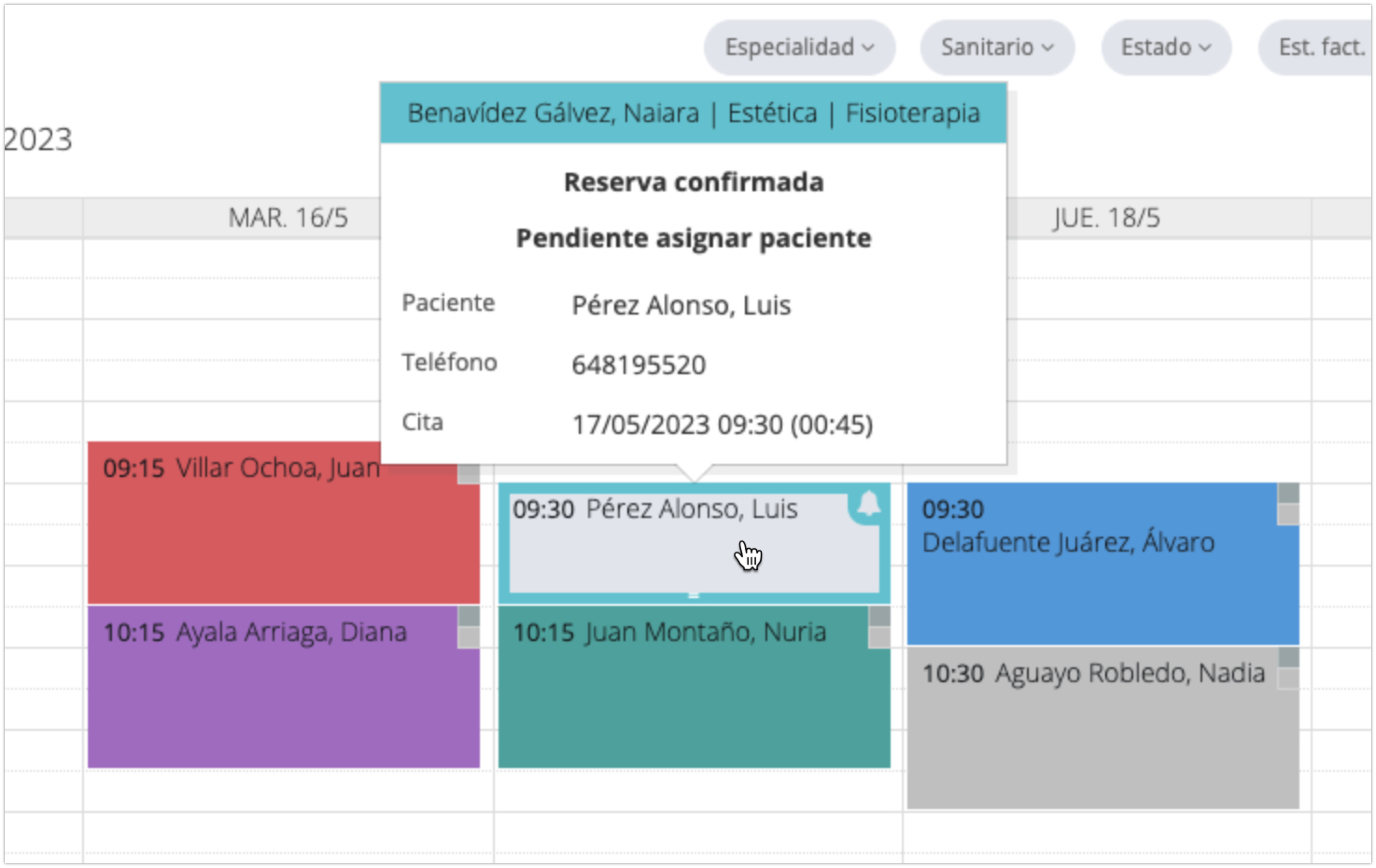
Task: Click the light lower square on Delafuente Juárez appointment
Action: coord(1288,514)
